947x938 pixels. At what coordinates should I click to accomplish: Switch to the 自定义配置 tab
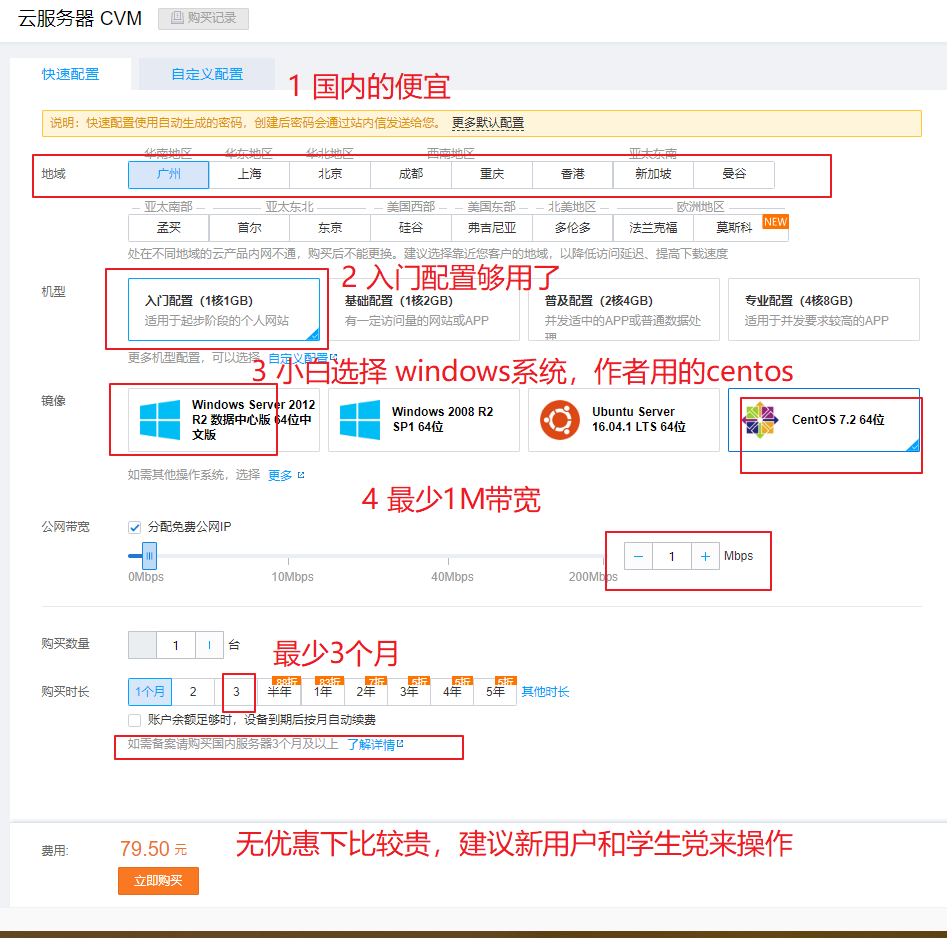207,74
